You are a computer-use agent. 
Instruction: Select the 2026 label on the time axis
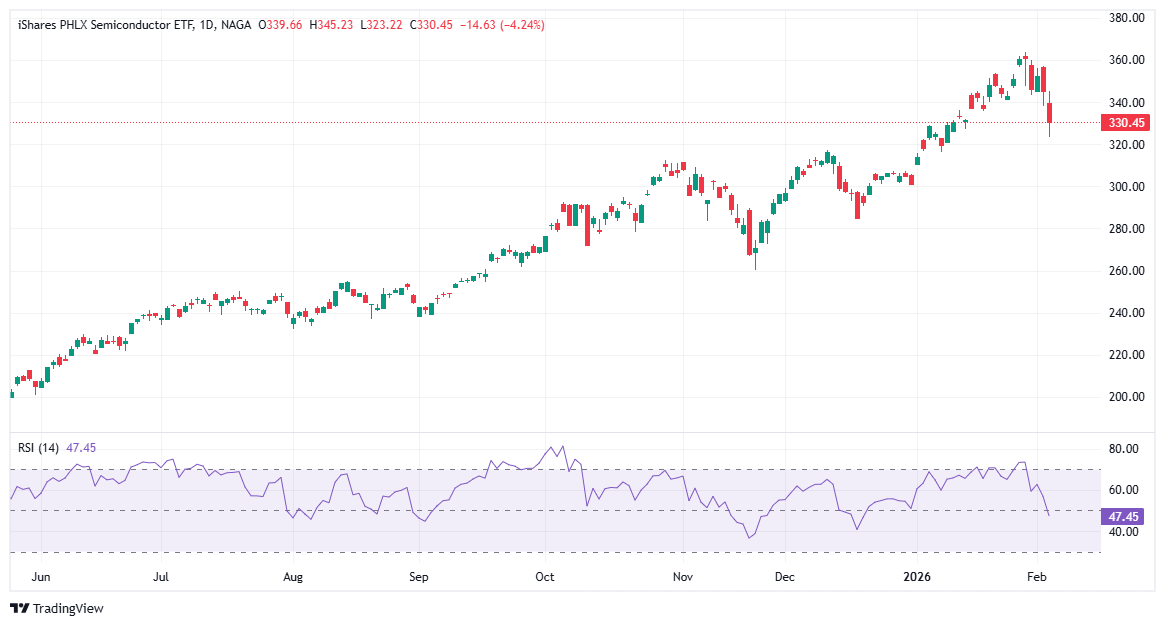pyautogui.click(x=917, y=577)
